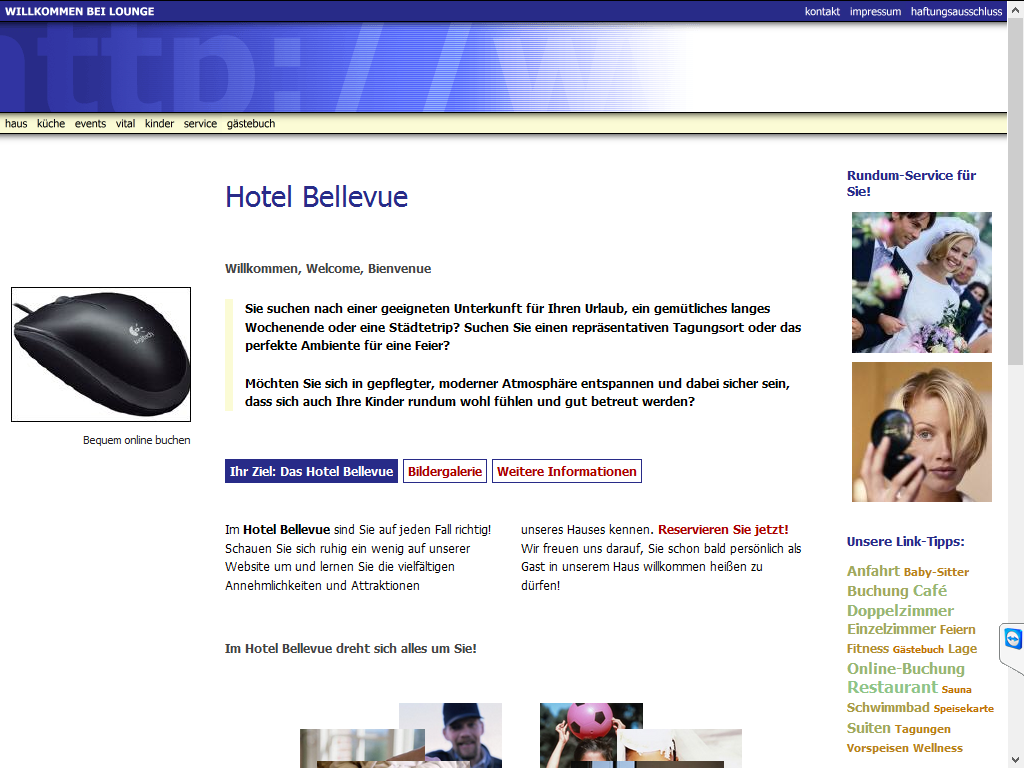This screenshot has height=768, width=1024.
Task: Click the vertical scrollbar thumb
Action: click(1016, 189)
